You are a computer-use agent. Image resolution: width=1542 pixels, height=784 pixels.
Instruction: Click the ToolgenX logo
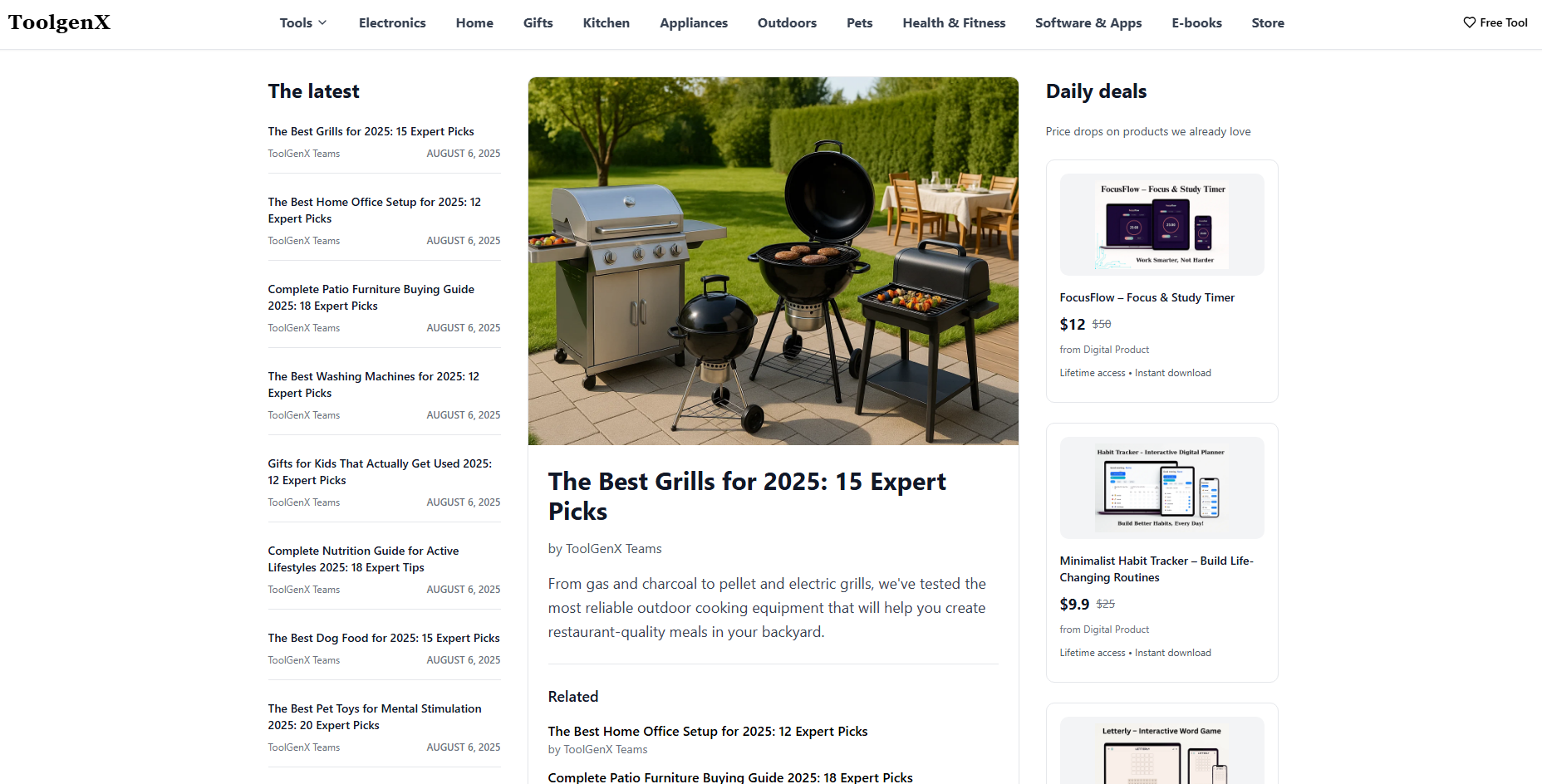click(59, 22)
